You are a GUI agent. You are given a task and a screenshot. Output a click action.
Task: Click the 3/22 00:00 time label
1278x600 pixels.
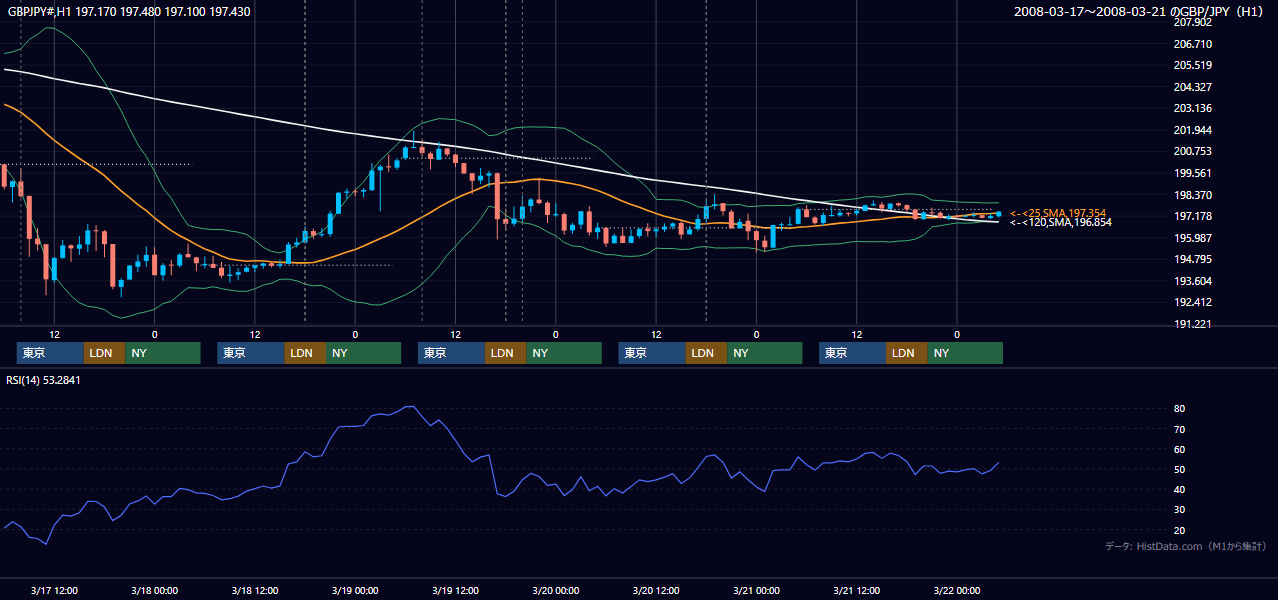click(x=956, y=590)
